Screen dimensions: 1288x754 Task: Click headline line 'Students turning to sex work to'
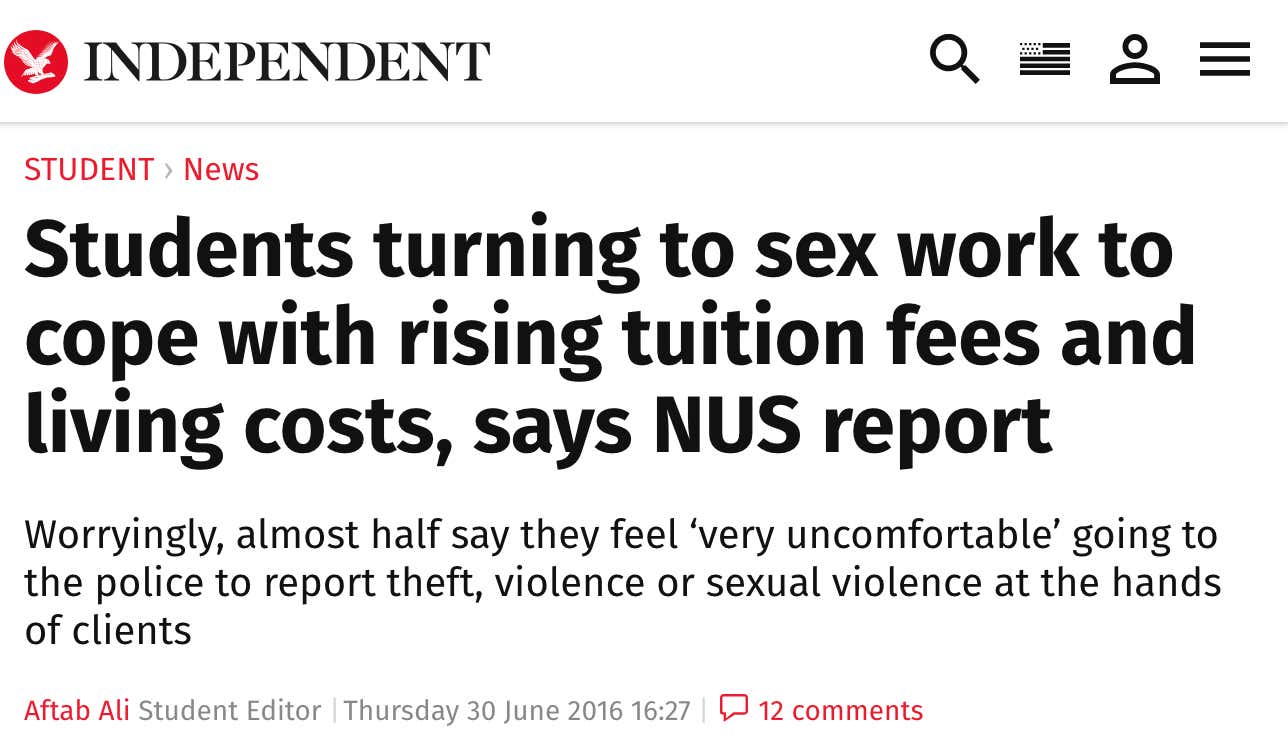599,249
